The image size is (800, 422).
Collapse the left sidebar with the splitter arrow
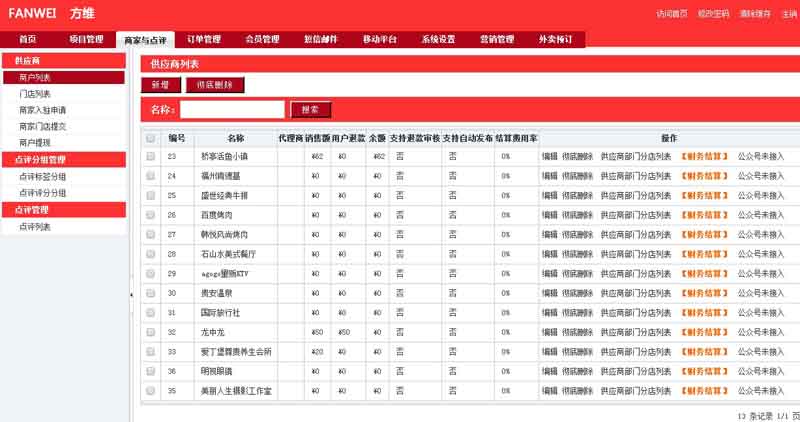click(131, 295)
